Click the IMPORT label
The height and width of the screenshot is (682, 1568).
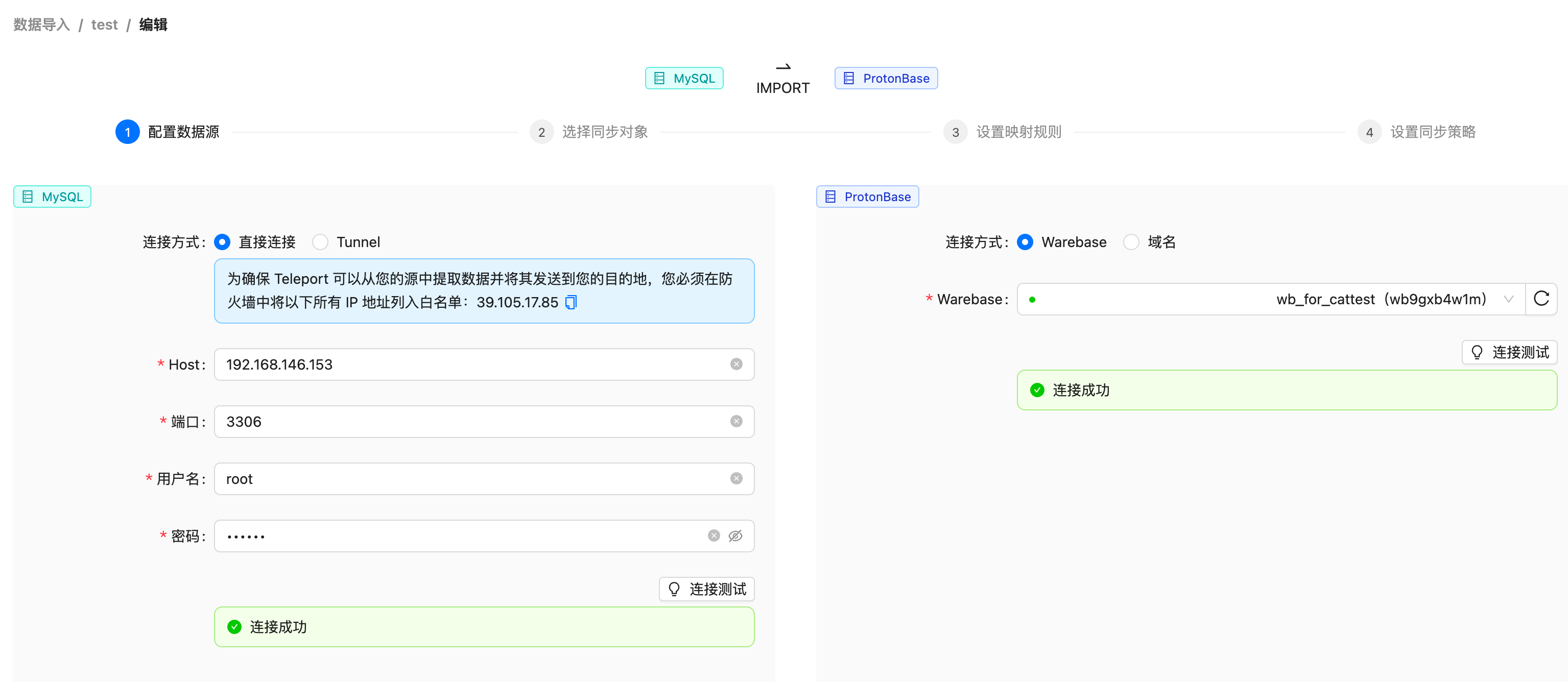782,88
